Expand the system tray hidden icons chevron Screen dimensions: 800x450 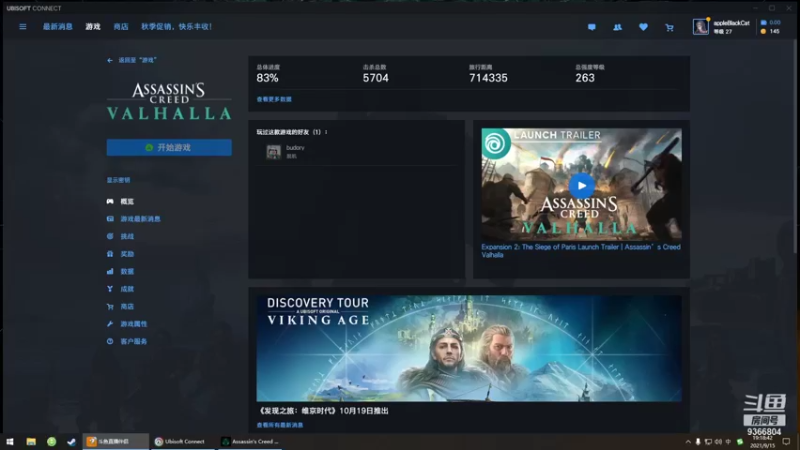coord(688,442)
